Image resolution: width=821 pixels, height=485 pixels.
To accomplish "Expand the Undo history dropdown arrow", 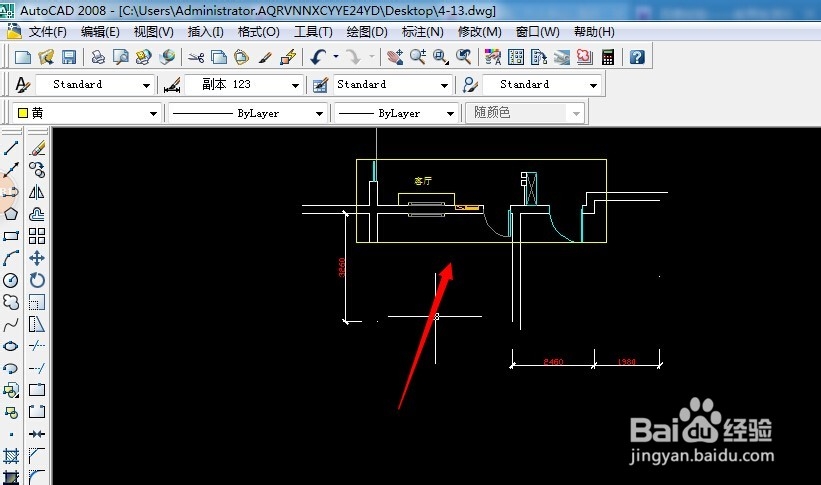I will (x=336, y=57).
